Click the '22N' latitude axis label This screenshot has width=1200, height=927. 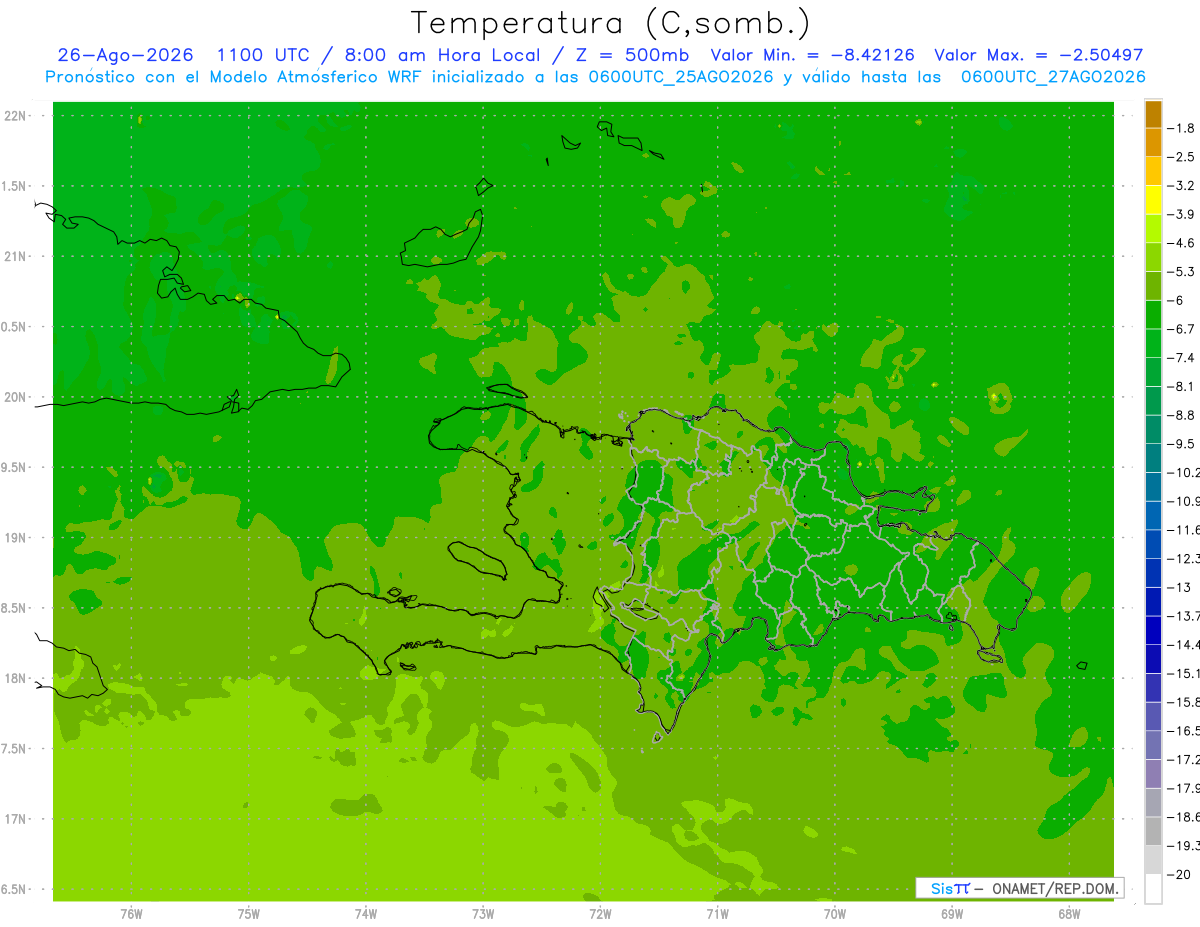14,116
